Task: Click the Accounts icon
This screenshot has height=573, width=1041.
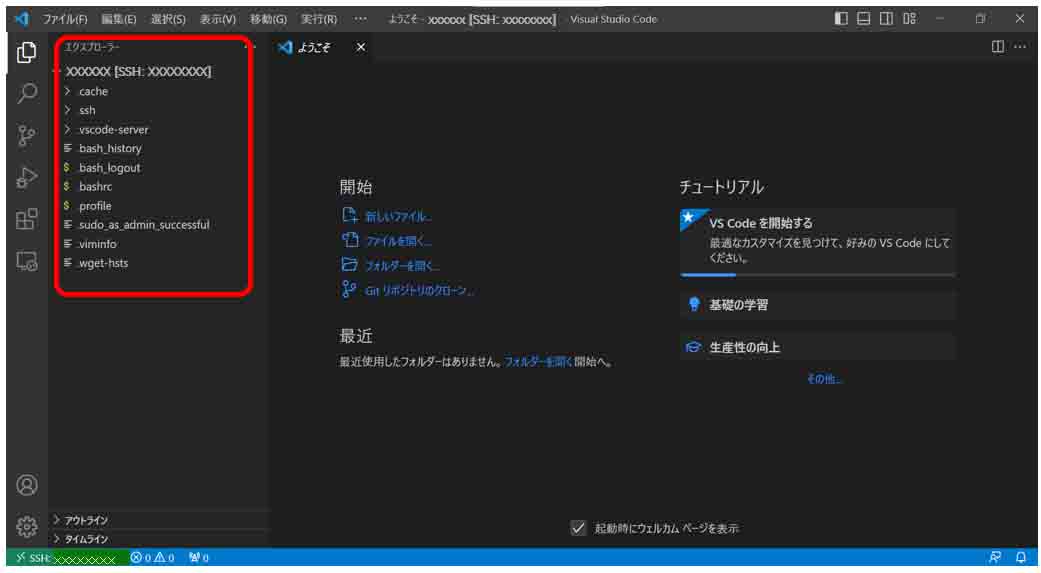Action: click(27, 485)
